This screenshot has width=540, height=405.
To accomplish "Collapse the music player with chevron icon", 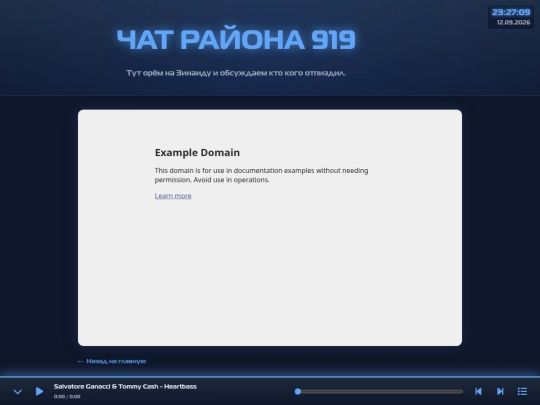I will (18, 392).
